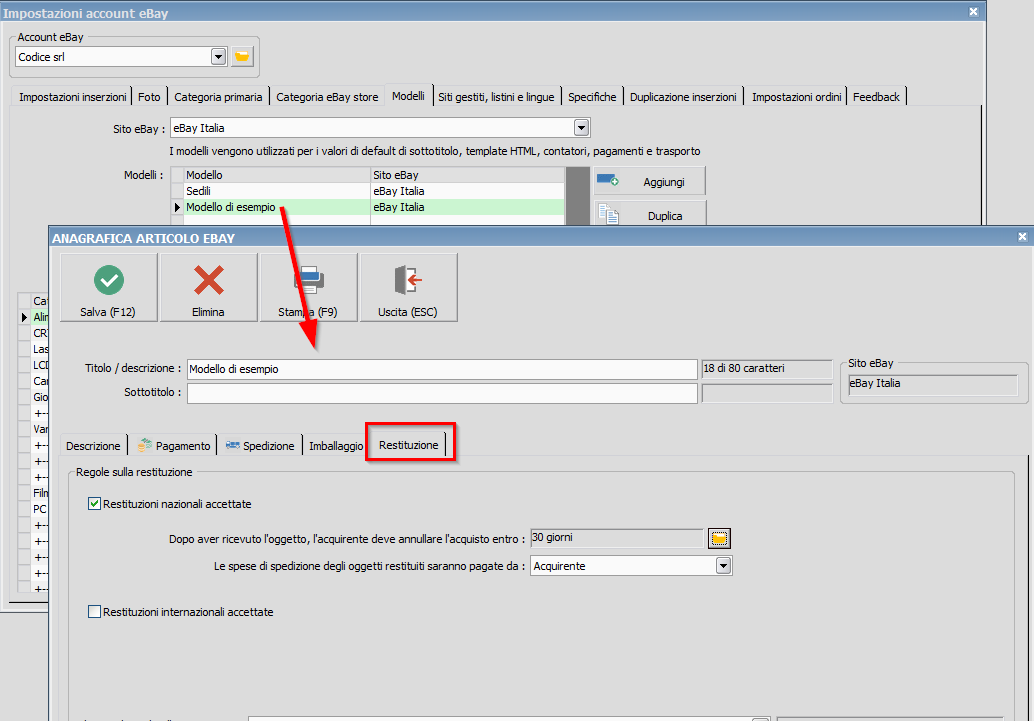The height and width of the screenshot is (721, 1034).
Task: Open Account eBay Codice srl dropdown
Action: tap(218, 57)
